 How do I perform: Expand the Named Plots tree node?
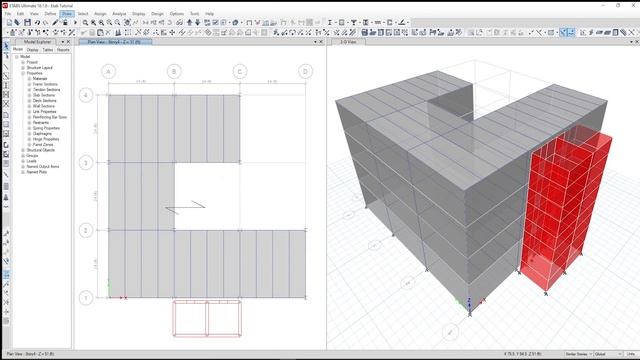[x=23, y=172]
